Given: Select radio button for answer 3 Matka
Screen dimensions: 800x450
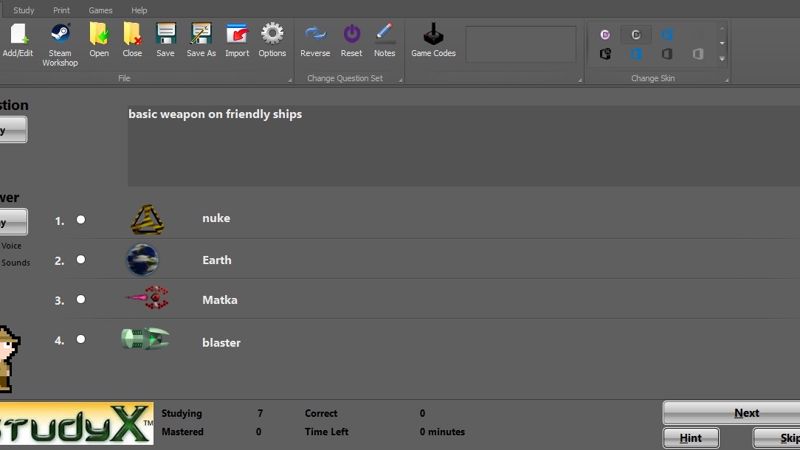Looking at the screenshot, I should pyautogui.click(x=81, y=299).
